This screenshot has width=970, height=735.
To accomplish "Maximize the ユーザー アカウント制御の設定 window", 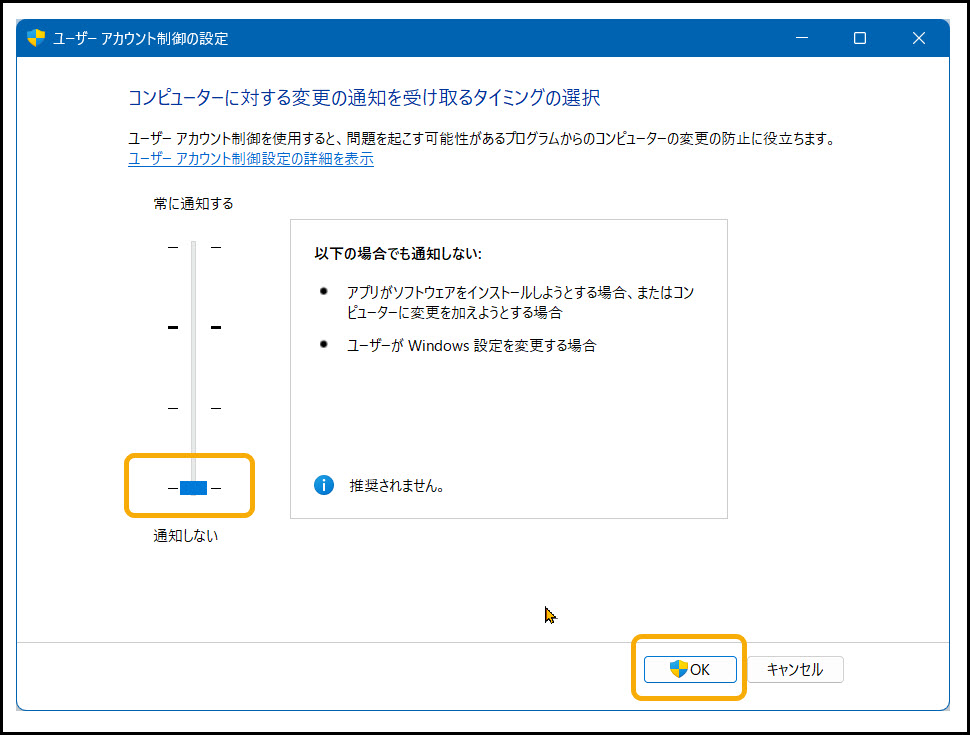I will [860, 38].
